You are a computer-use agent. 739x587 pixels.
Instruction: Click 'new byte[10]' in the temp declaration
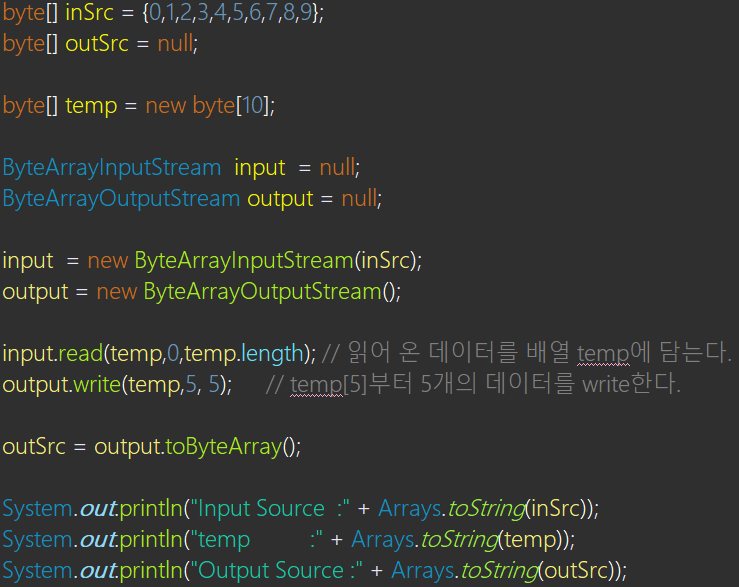click(x=207, y=105)
